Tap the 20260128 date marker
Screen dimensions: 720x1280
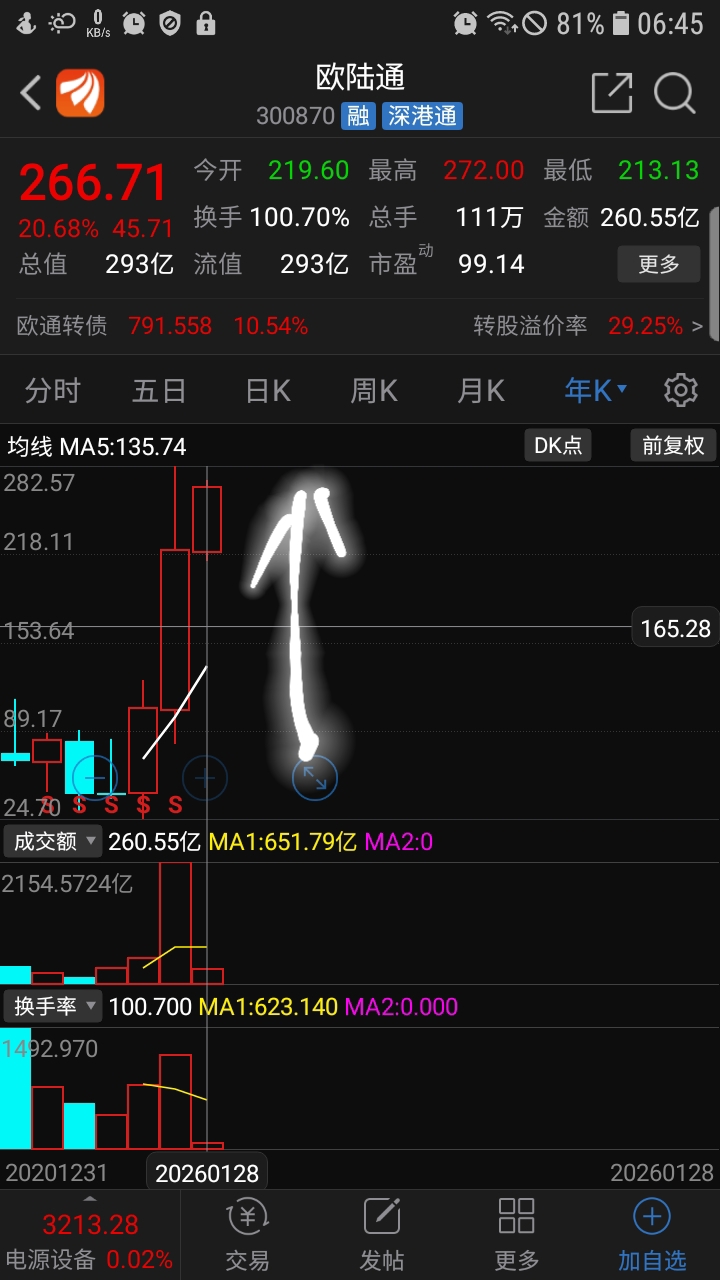(x=207, y=1173)
